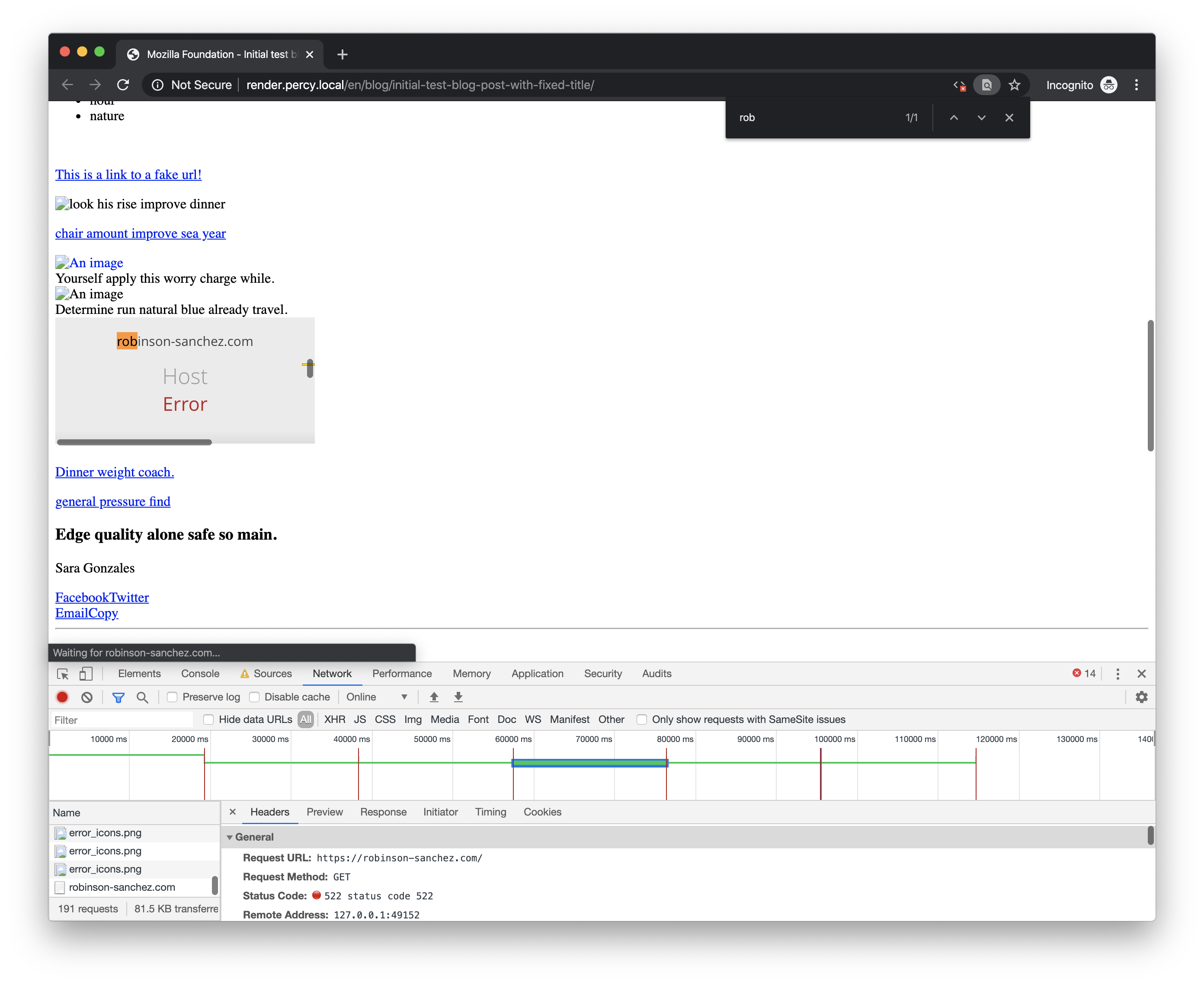The height and width of the screenshot is (985, 1204).
Task: Open the Not Secure site info icon
Action: [158, 85]
